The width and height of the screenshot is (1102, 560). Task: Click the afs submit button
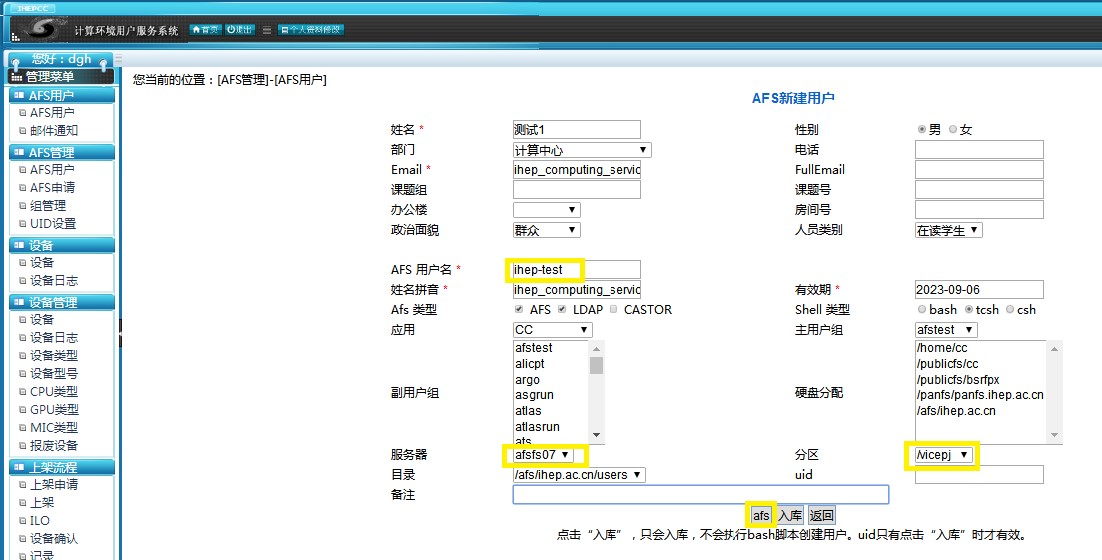tap(761, 516)
